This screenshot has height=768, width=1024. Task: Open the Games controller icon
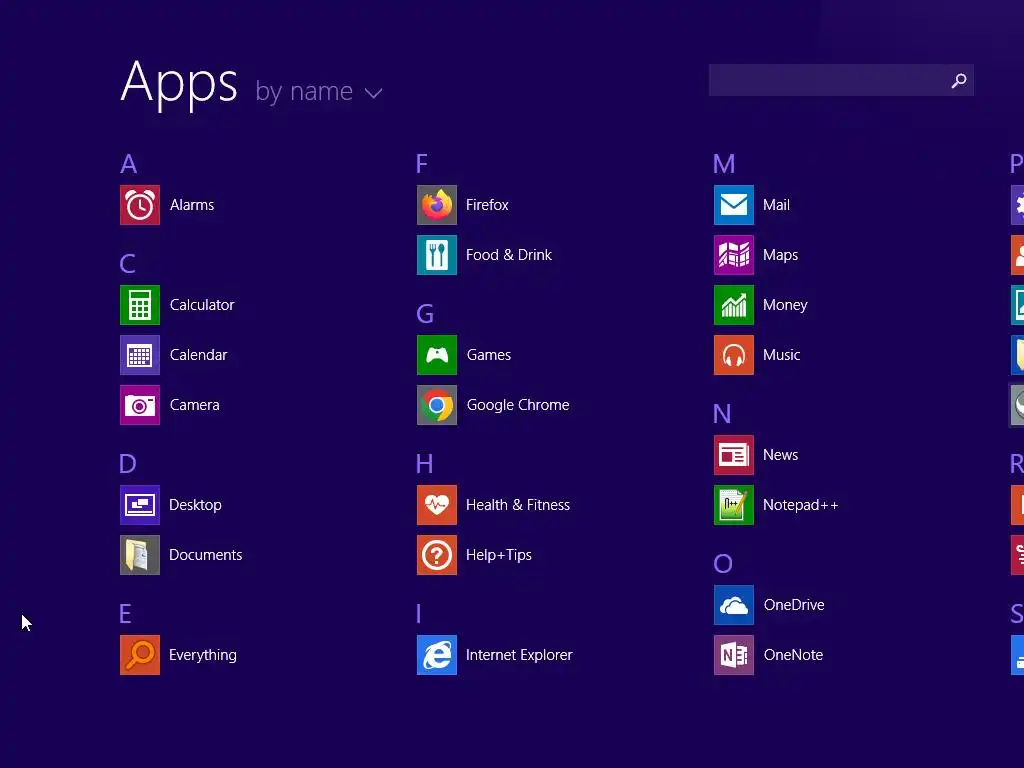click(x=437, y=355)
